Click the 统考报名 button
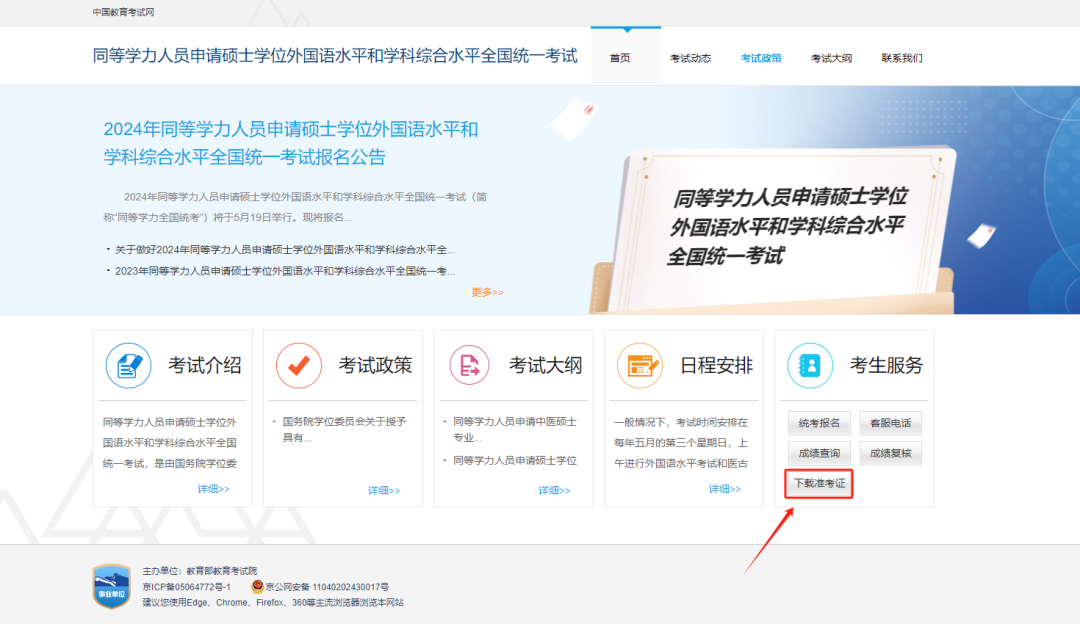This screenshot has height=624, width=1080. pos(818,424)
